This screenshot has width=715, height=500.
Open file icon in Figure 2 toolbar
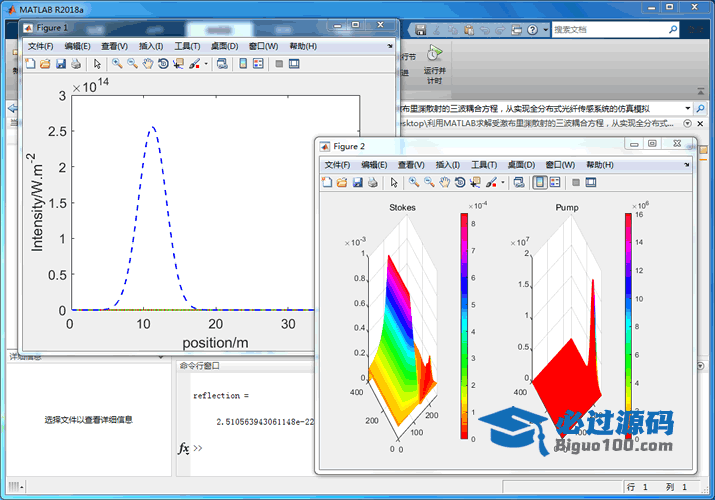342,182
